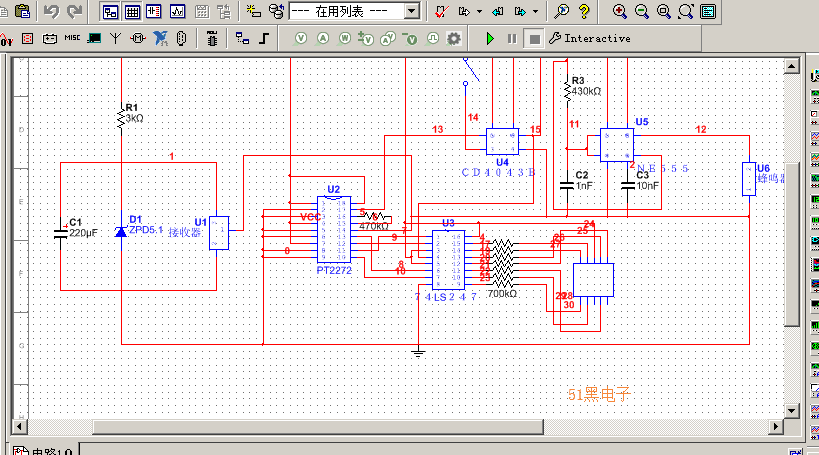This screenshot has width=819, height=455.
Task: Place an RF antenna component
Action: pos(115,38)
